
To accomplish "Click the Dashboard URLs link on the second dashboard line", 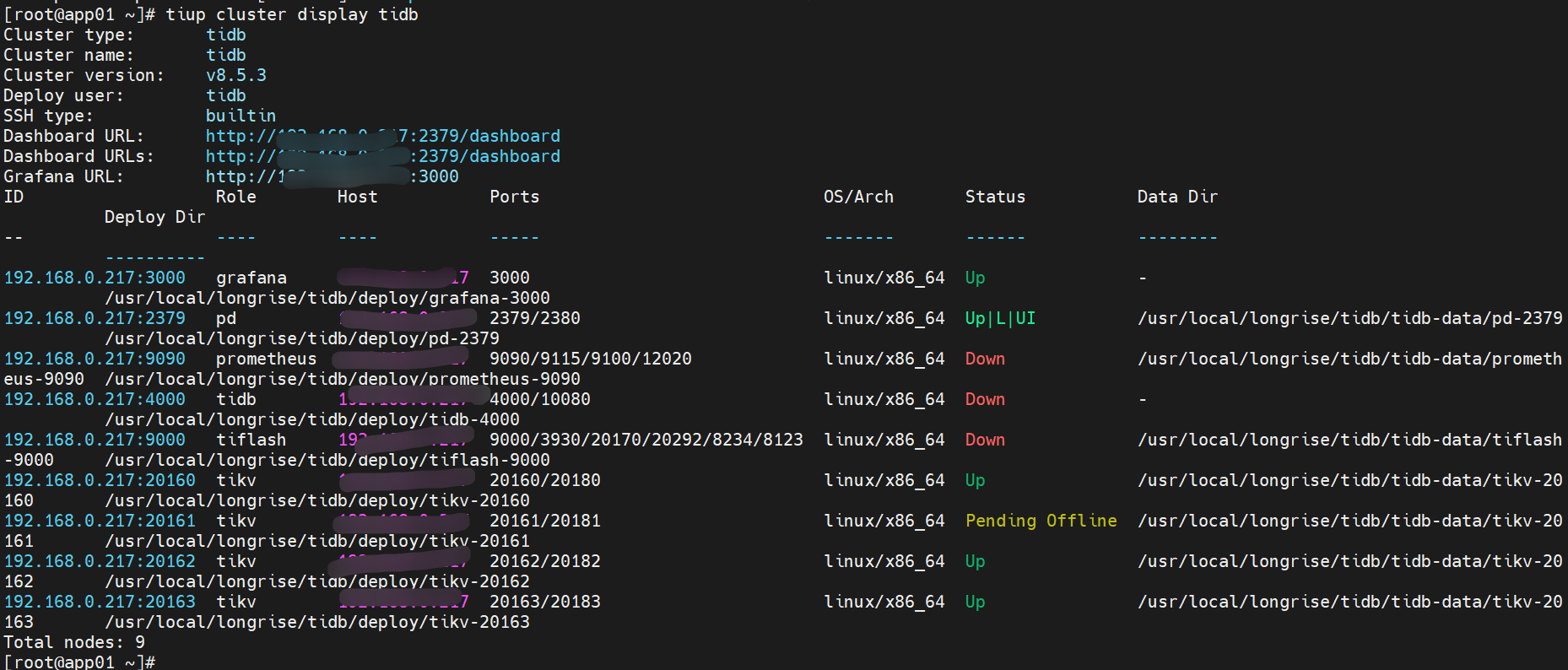I will click(x=382, y=156).
